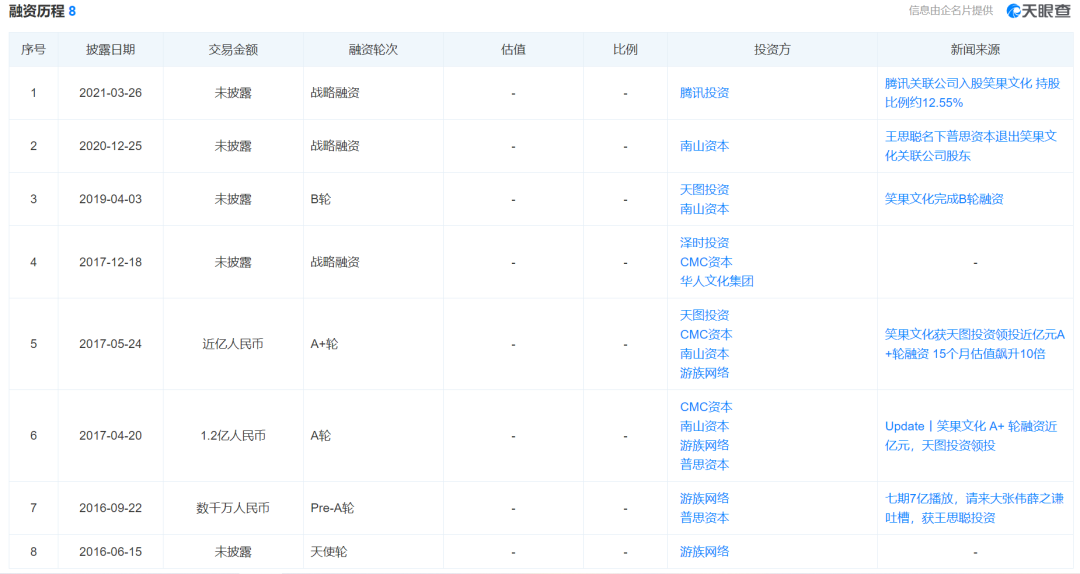Image resolution: width=1080 pixels, height=574 pixels.
Task: Click 天图投资 in the B轮 row
Action: click(x=704, y=190)
